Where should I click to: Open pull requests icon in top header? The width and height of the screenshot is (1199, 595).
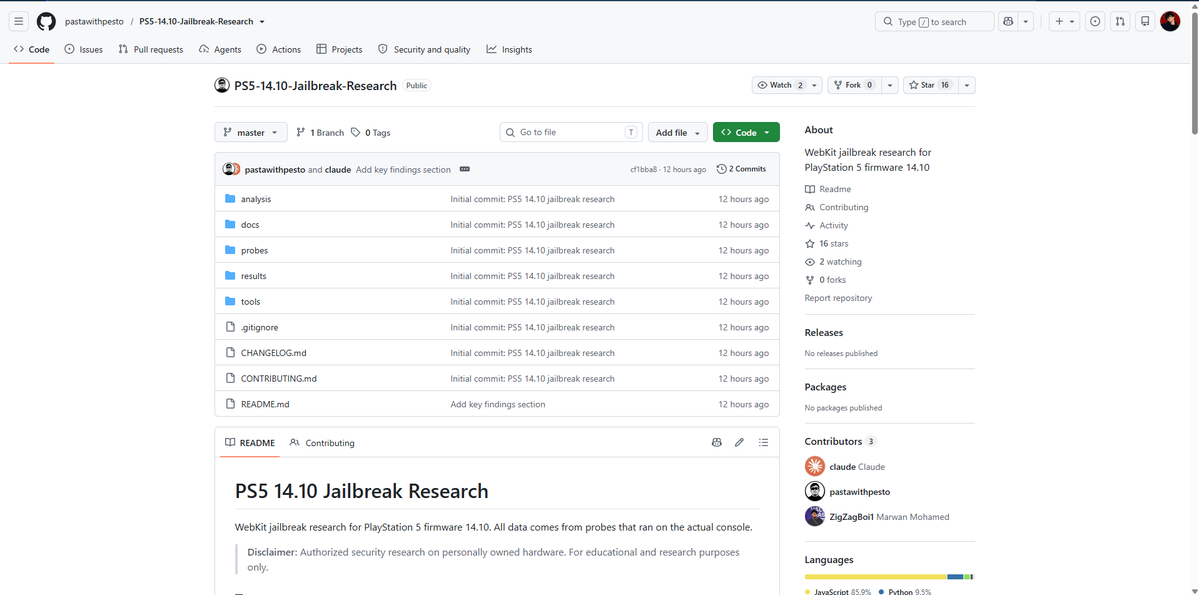(1120, 21)
